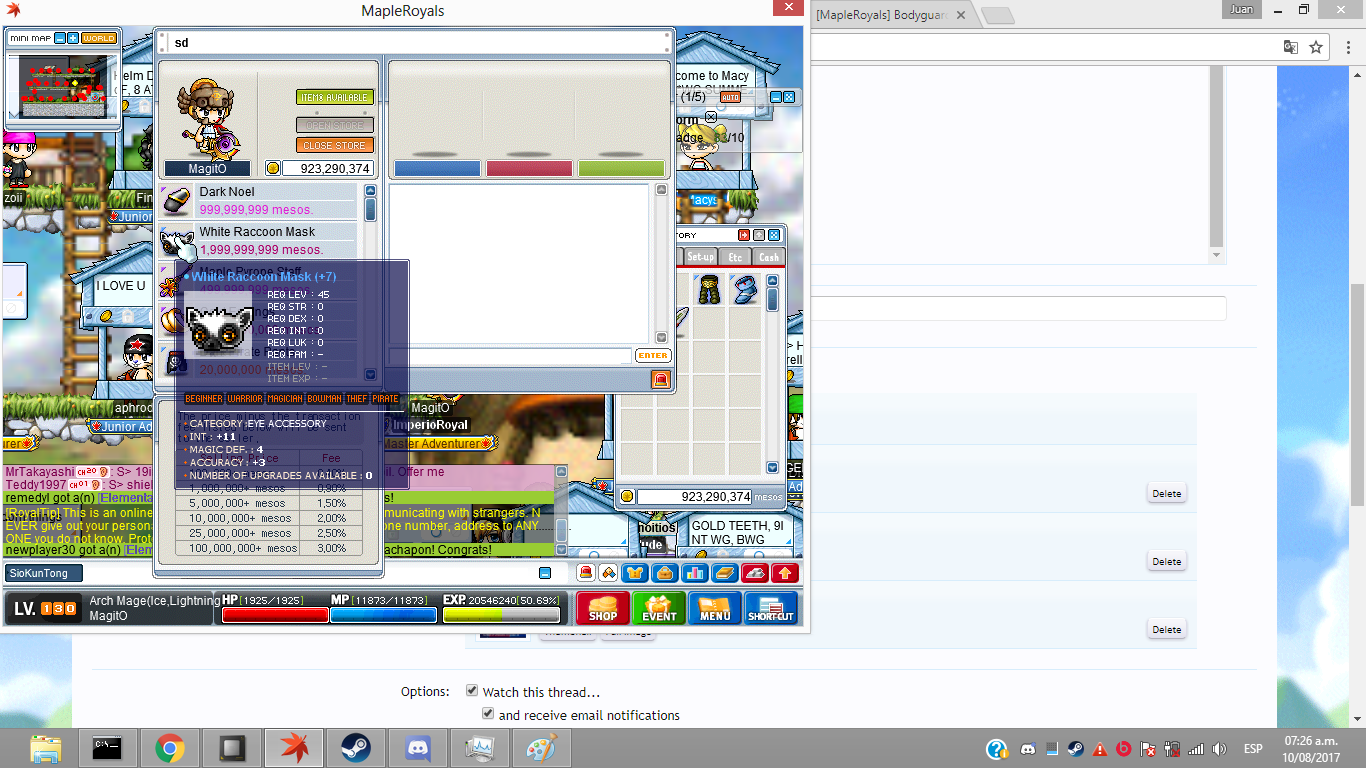The height and width of the screenshot is (768, 1366).
Task: Open the inventory bag quickbar icon
Action: (665, 573)
